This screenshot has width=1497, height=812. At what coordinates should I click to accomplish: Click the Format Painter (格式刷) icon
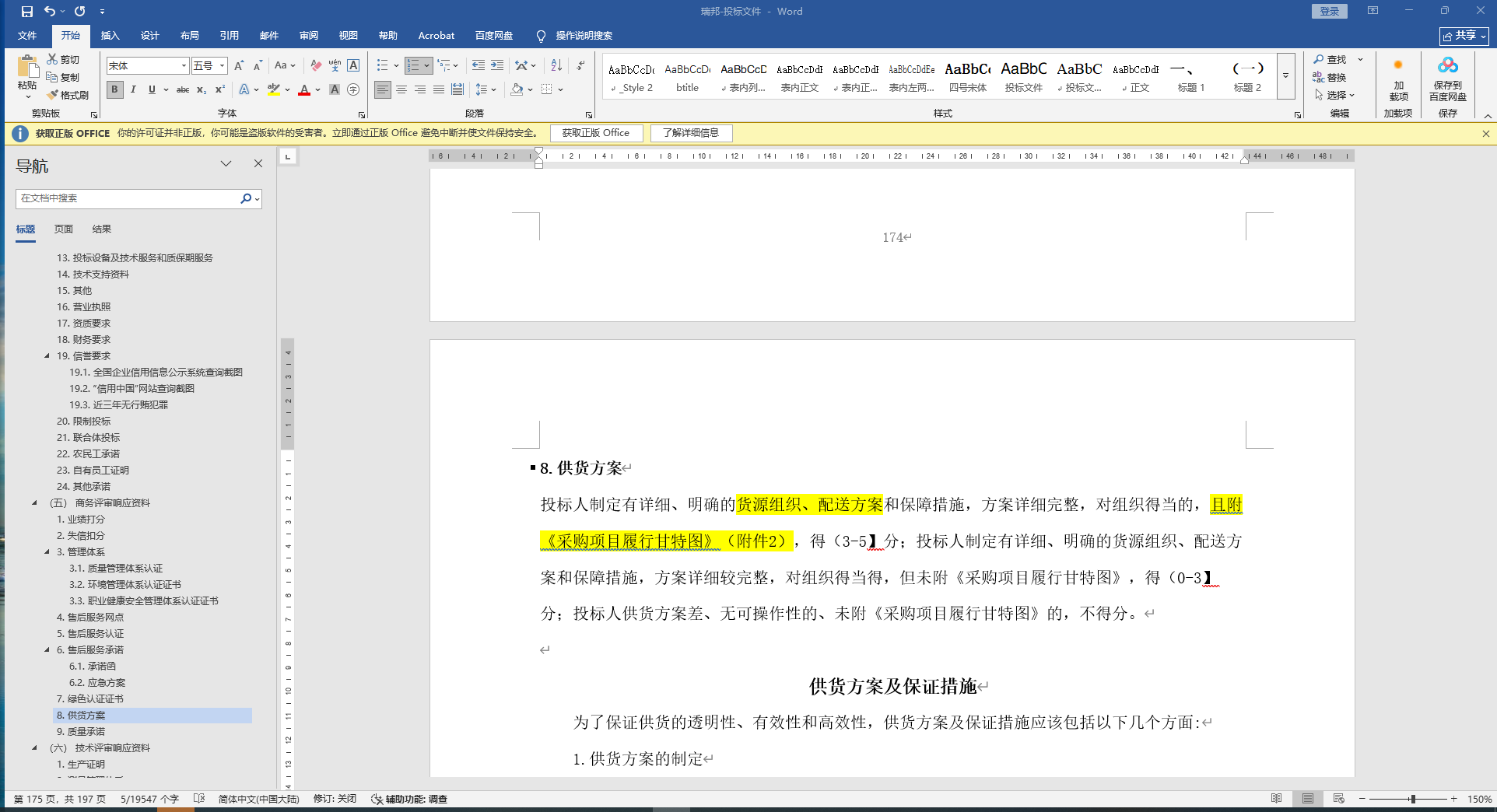53,95
